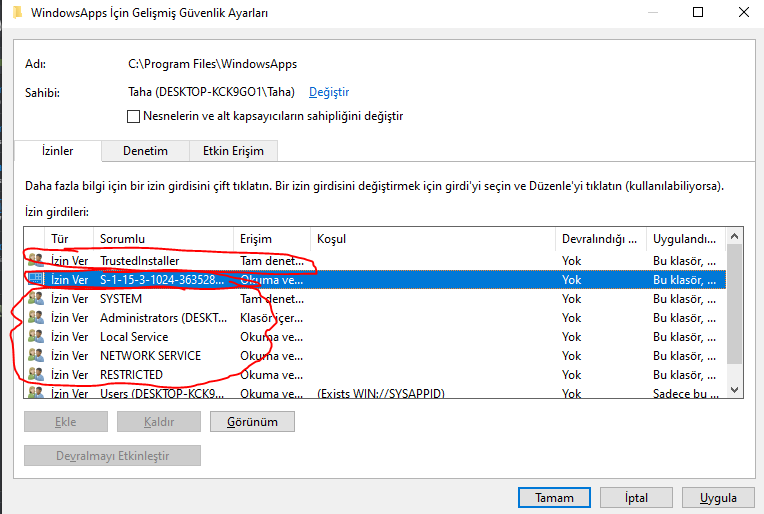Select the SYSTEM permission entry

375,299
